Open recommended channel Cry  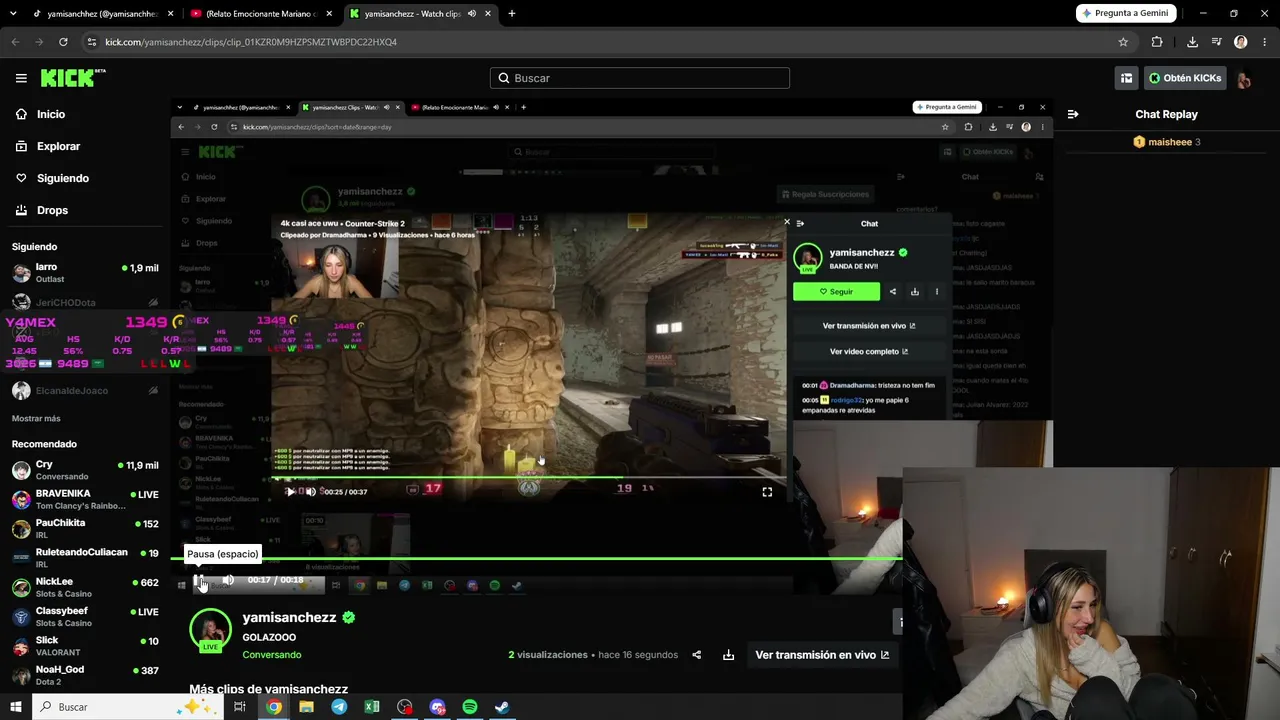tap(85, 470)
